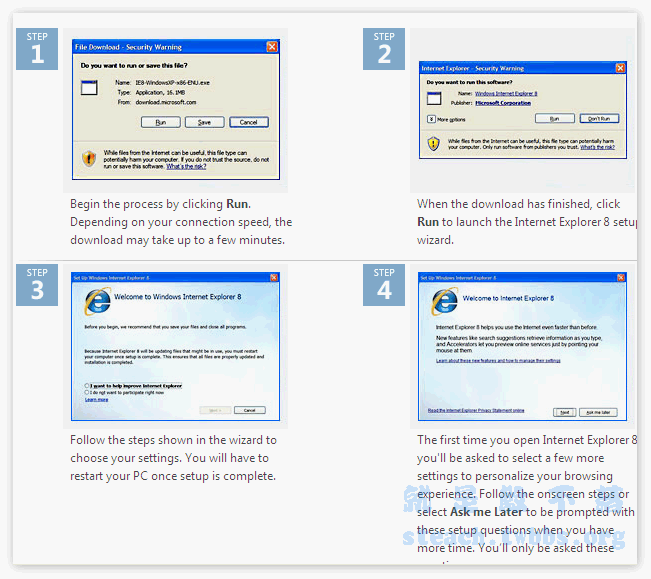The height and width of the screenshot is (579, 651).
Task: Close the step 4 Set Up Internet Explorer window
Action: click(621, 277)
